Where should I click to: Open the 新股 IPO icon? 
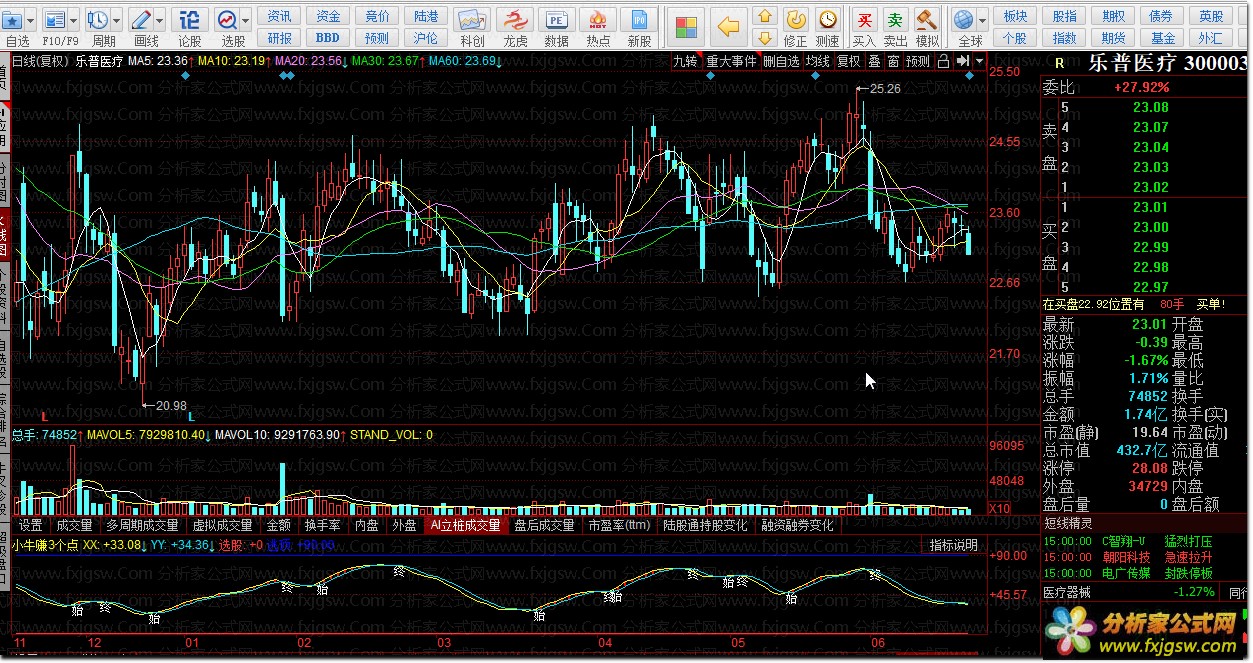pyautogui.click(x=640, y=20)
